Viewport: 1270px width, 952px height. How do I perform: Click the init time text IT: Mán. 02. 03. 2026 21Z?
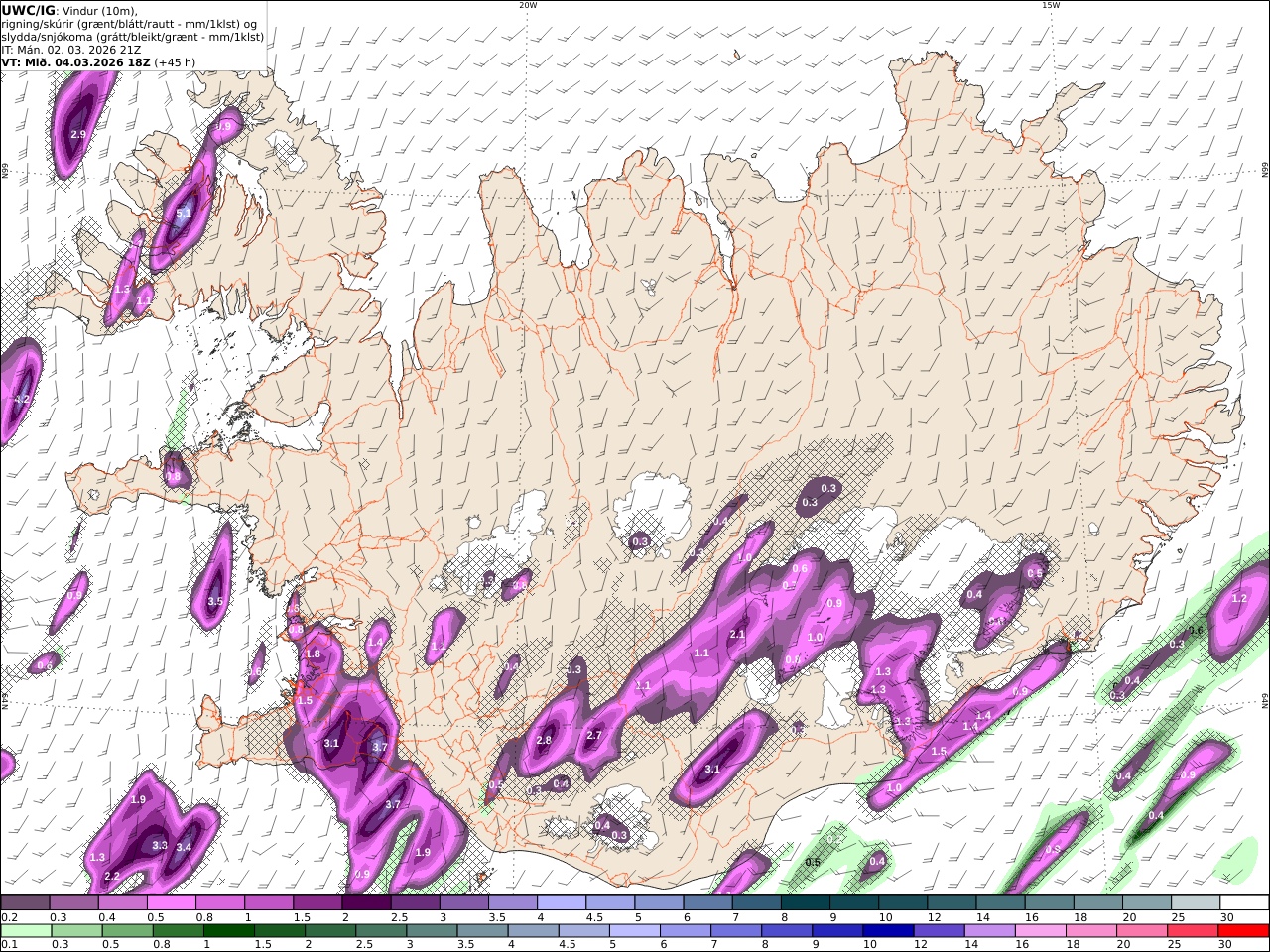[x=71, y=50]
